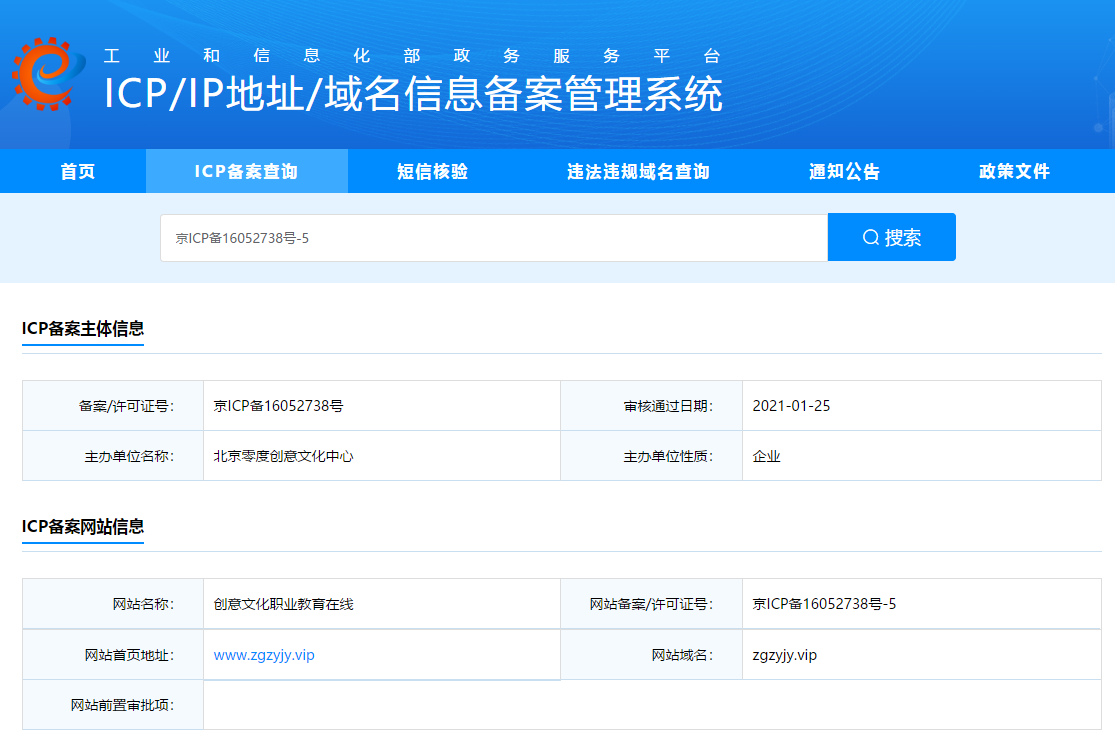
Task: Open the 首页 navigation tab
Action: (78, 171)
